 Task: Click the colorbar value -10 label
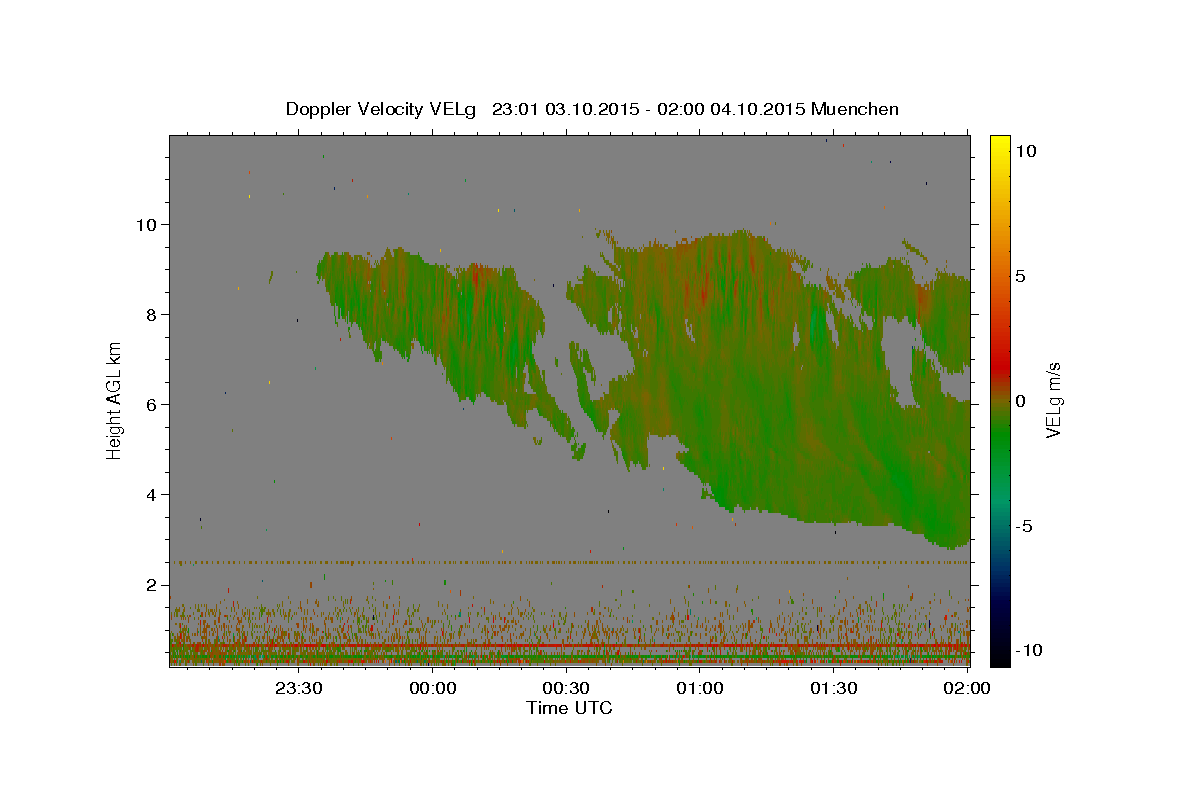click(1029, 650)
